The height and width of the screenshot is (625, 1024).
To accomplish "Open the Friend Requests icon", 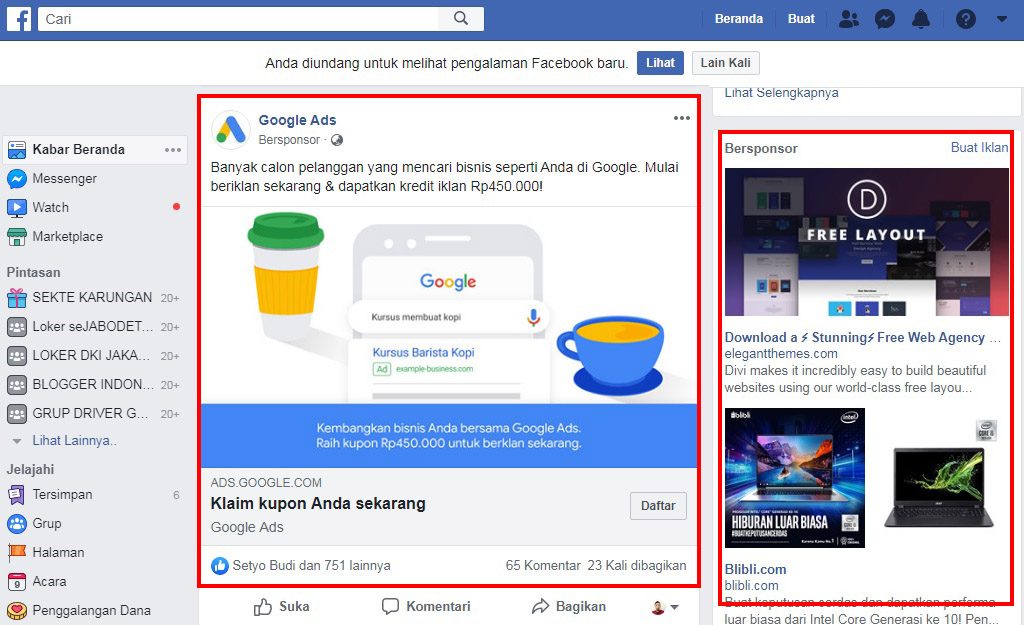I will 849,19.
